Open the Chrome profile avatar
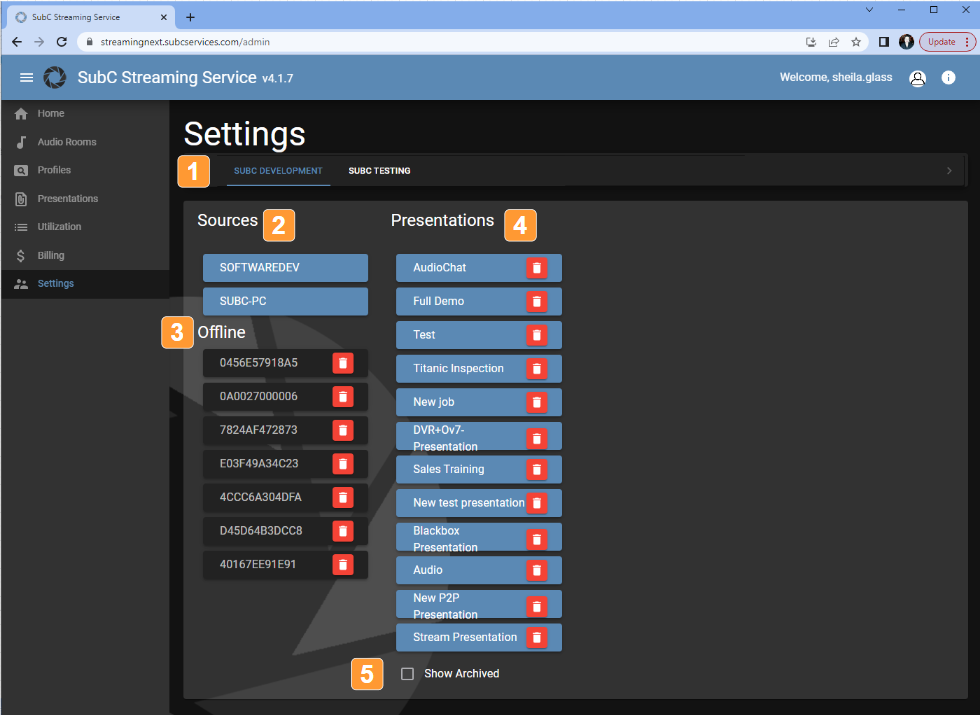980x715 pixels. (x=906, y=42)
